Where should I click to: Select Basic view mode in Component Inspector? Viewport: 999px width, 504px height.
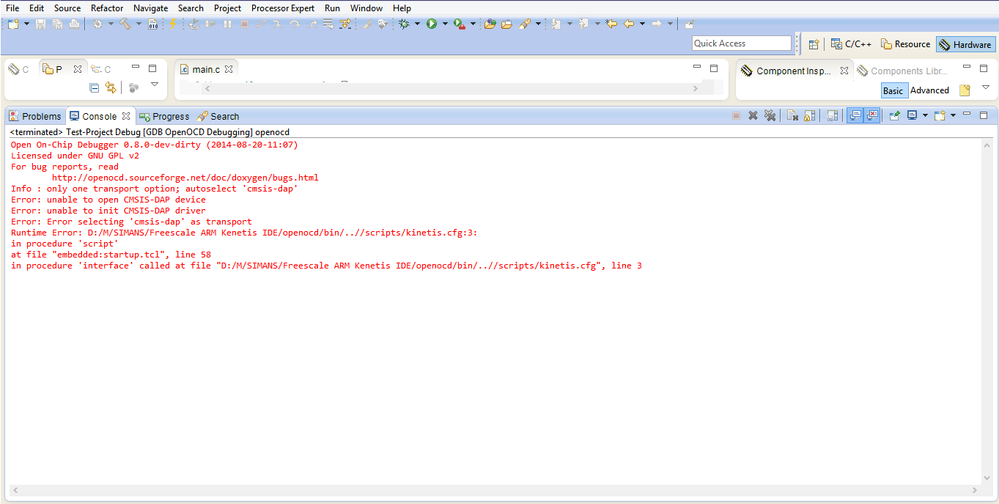pos(893,90)
